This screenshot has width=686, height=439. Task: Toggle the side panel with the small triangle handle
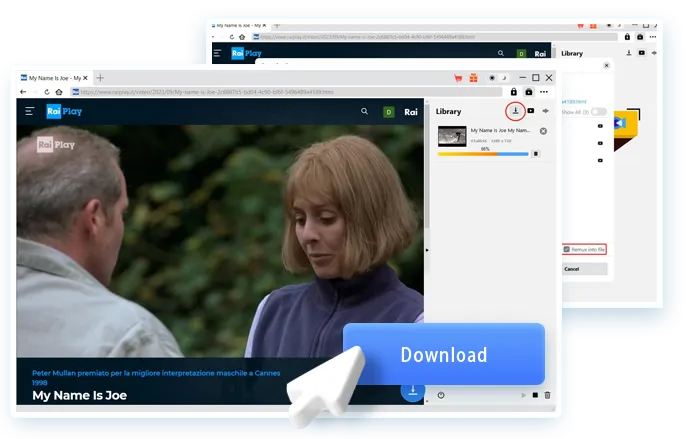pos(427,250)
